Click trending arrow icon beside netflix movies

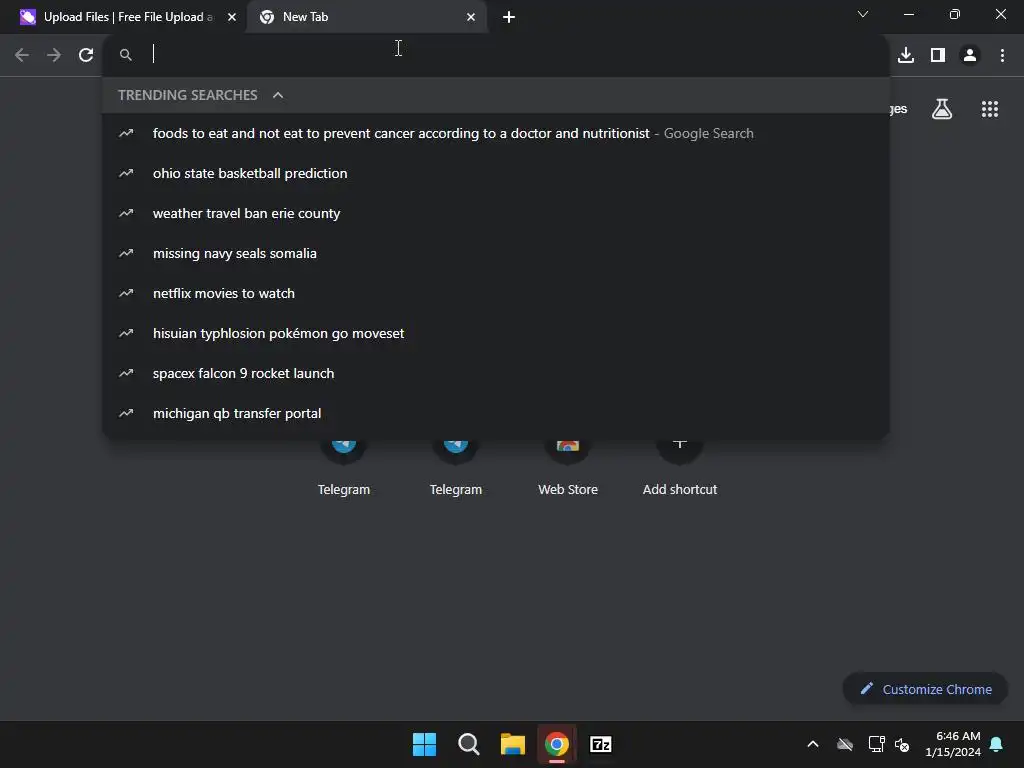(126, 293)
